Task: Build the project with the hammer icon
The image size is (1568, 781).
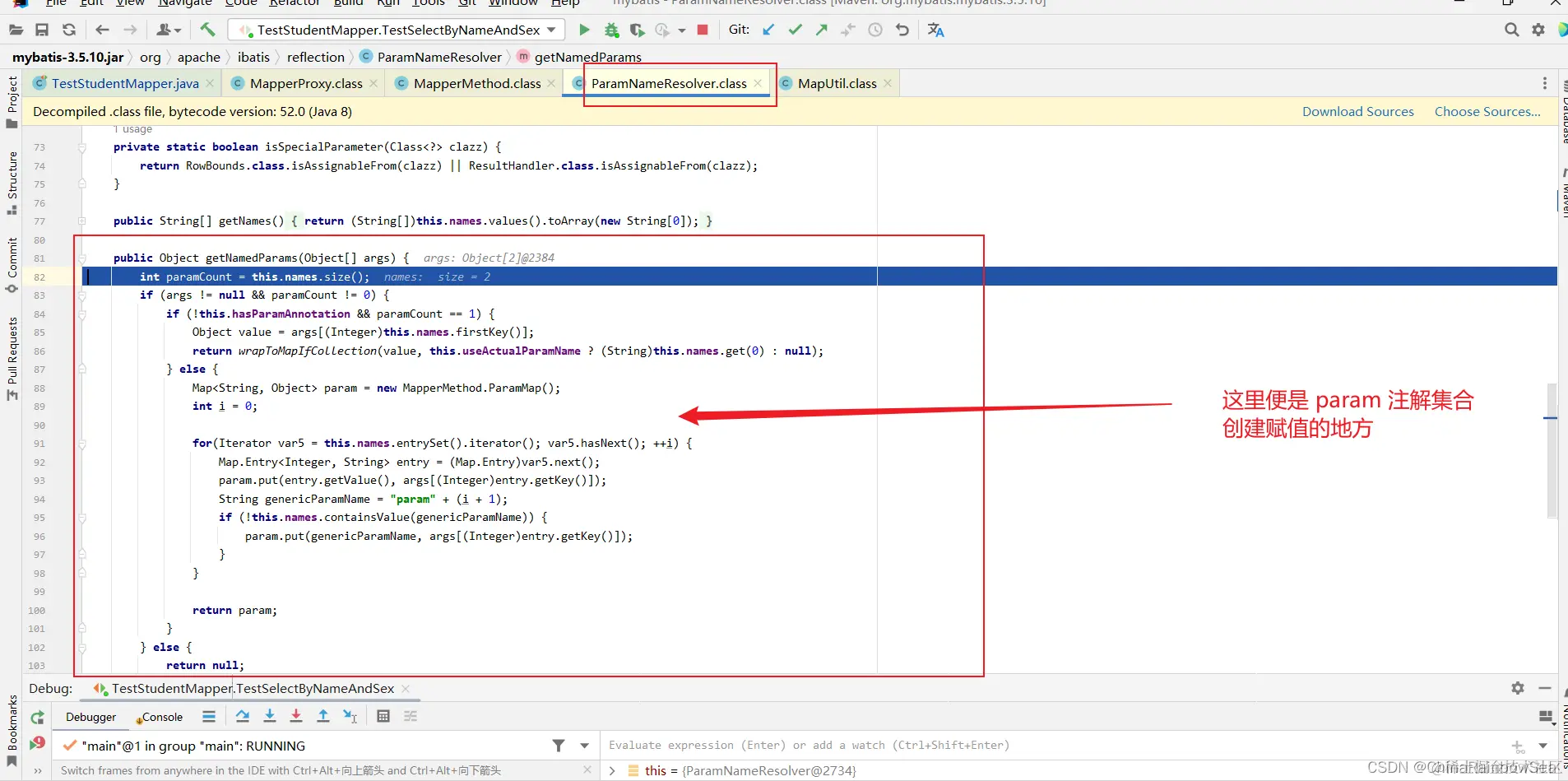Action: (x=207, y=30)
